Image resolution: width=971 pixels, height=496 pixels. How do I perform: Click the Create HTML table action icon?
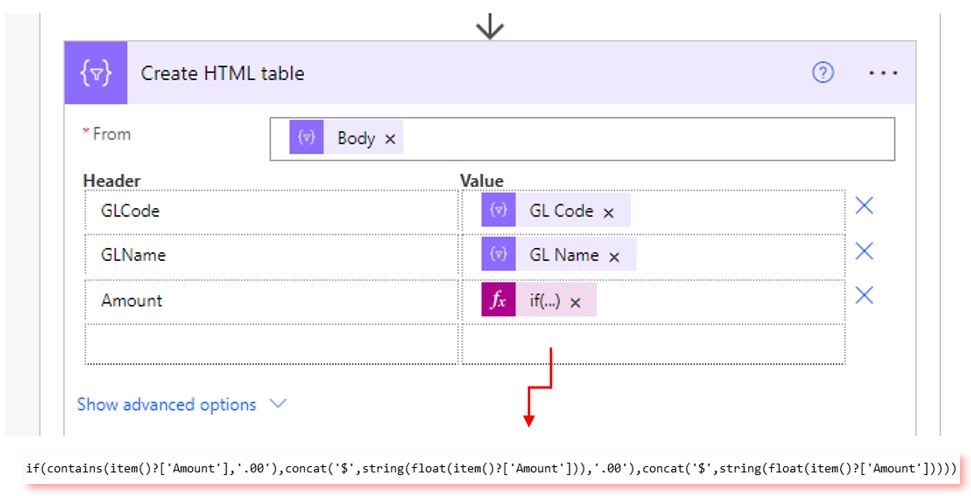(x=96, y=73)
